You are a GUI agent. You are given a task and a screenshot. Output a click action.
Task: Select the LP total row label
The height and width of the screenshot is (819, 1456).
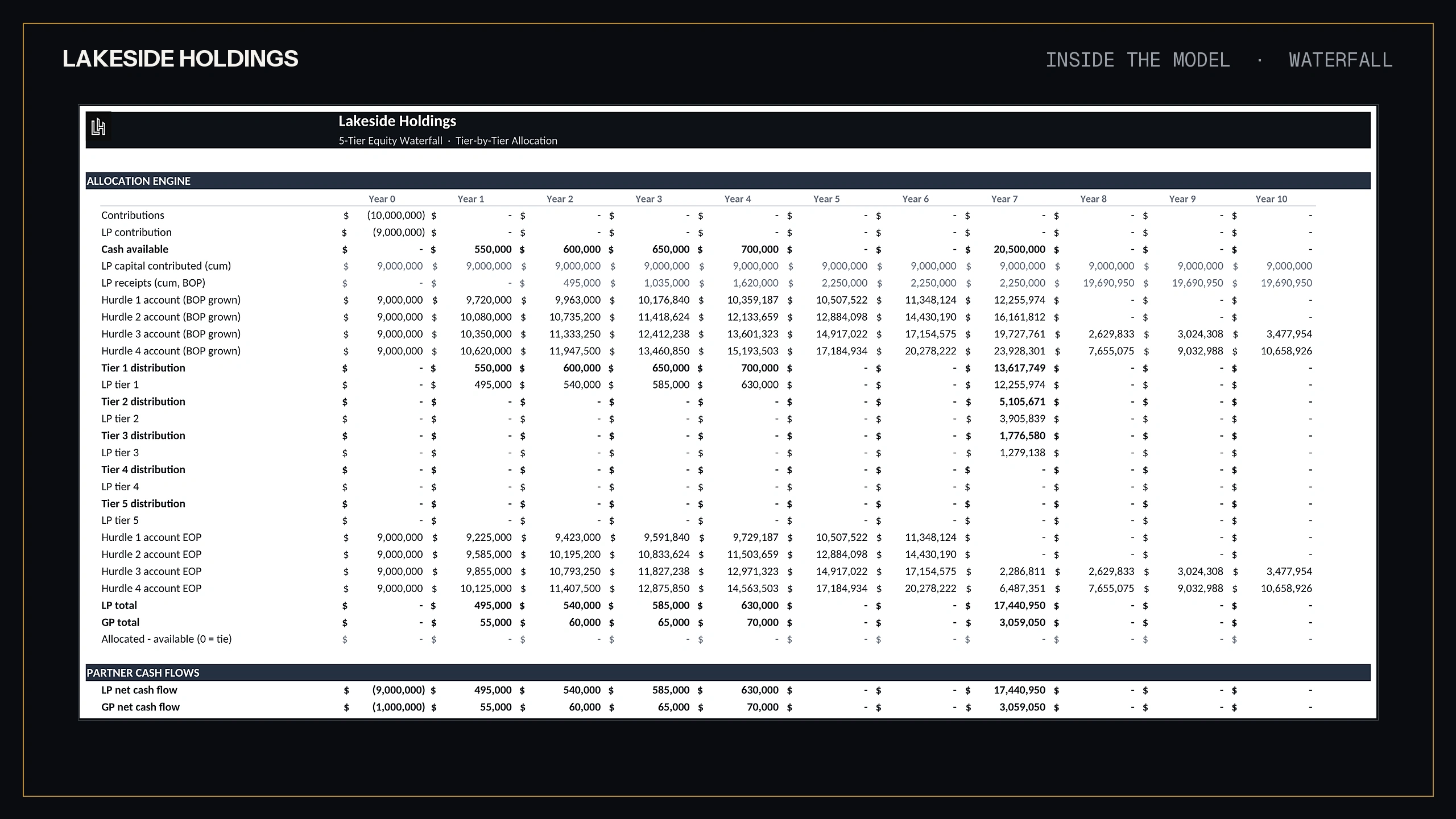click(x=119, y=606)
